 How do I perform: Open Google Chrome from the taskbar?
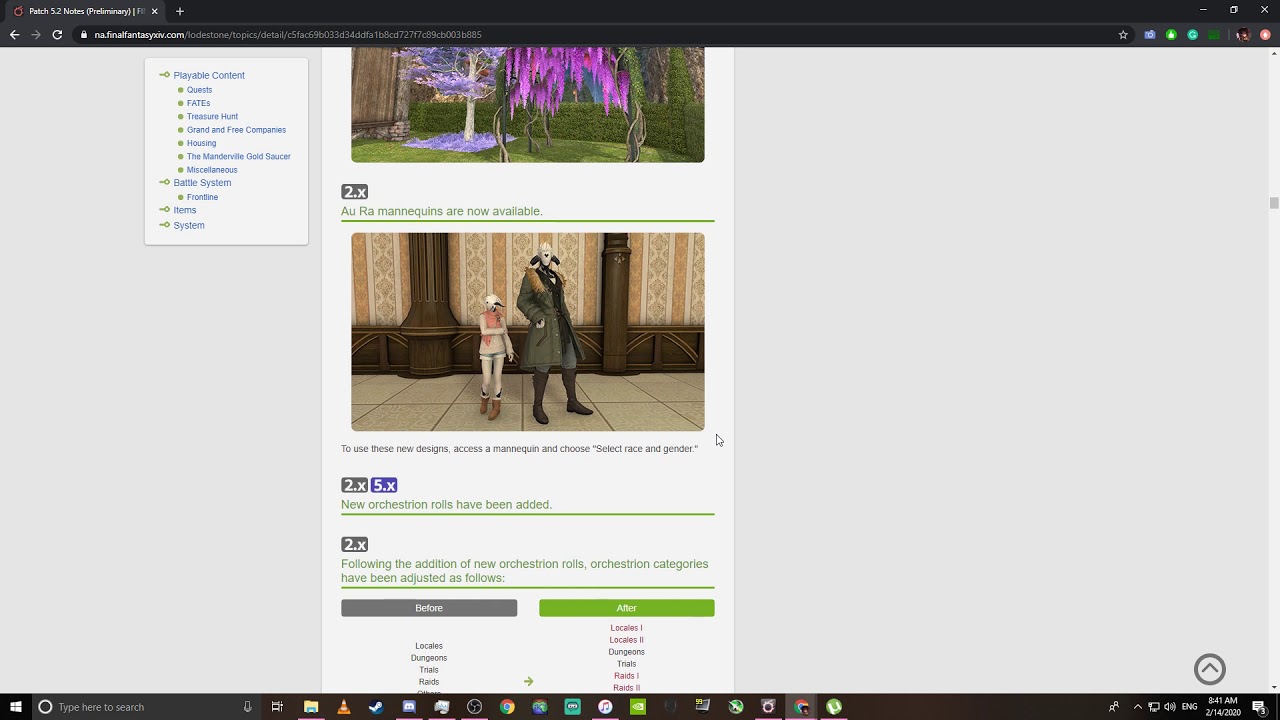coord(507,707)
